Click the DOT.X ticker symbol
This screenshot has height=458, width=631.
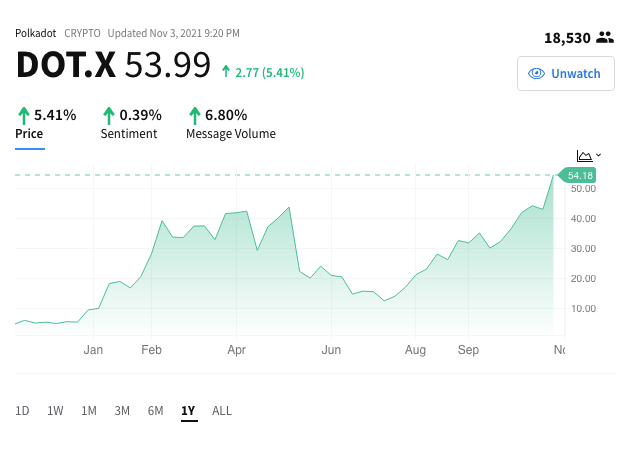click(66, 64)
